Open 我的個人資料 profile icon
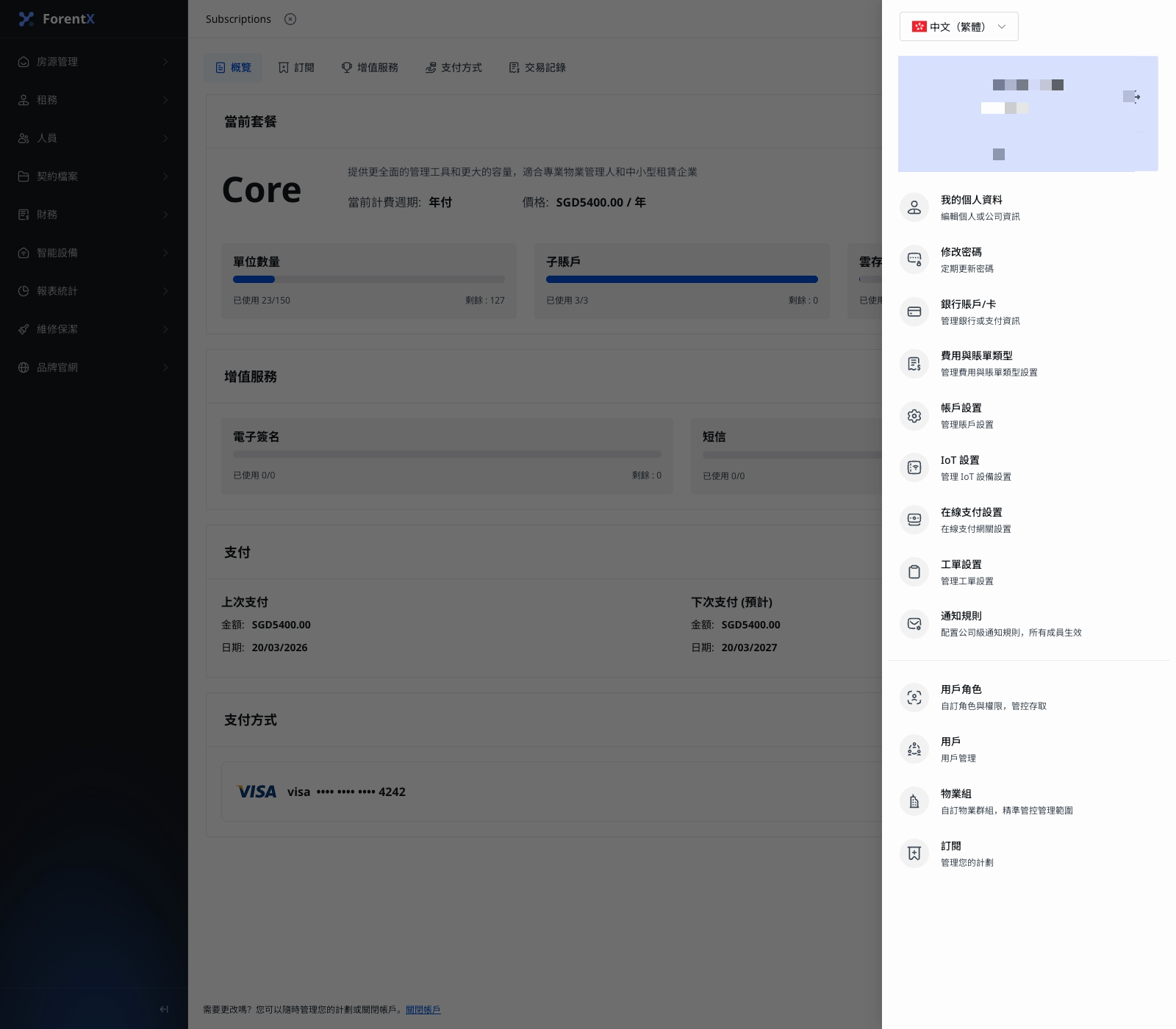Screen dimensions: 1176x1029 click(914, 208)
